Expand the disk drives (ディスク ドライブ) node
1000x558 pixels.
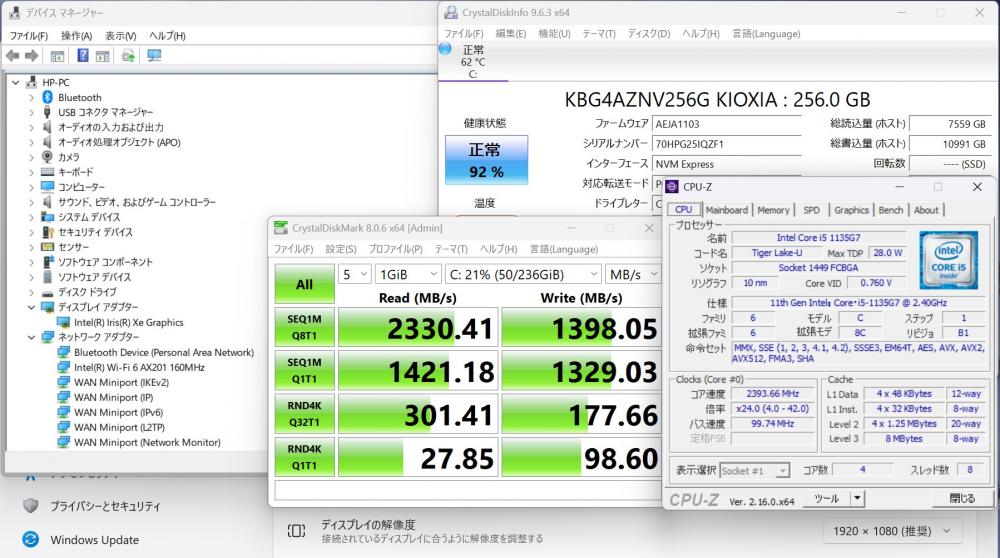coord(31,292)
